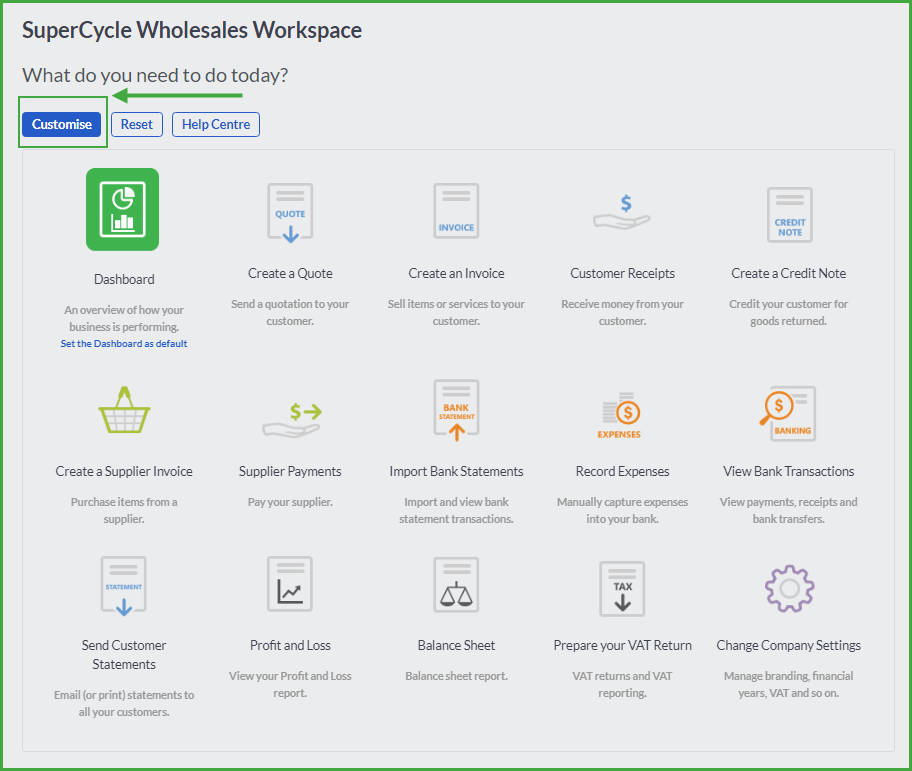
Task: Open Create a Supplier Invoice label
Action: [x=124, y=472]
